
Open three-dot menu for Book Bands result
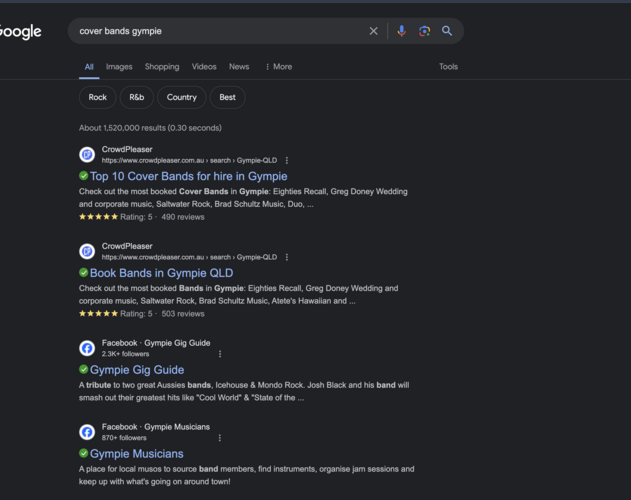click(x=287, y=257)
